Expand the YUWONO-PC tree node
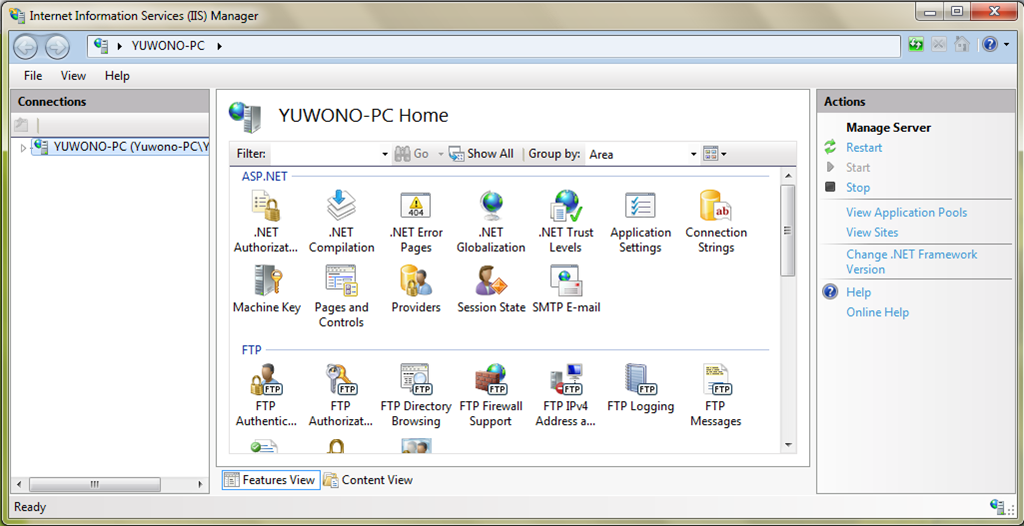 coord(24,148)
